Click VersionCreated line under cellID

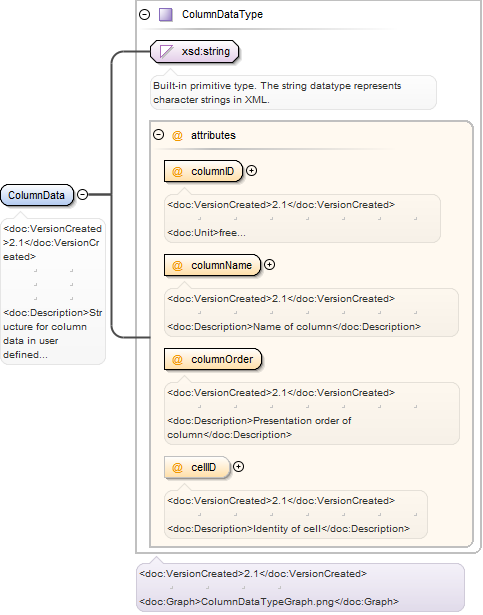[281, 501]
